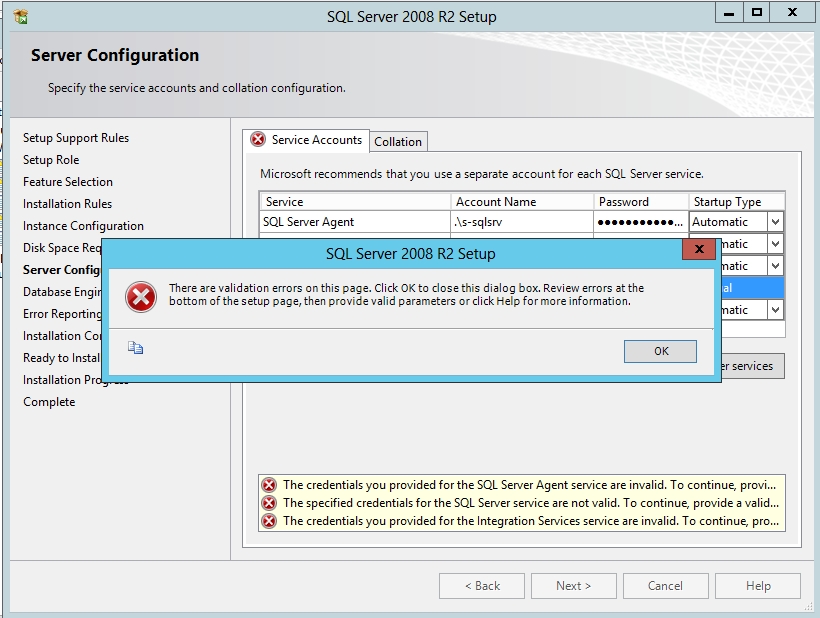Minimize the SQL Server 2008 R2 Setup window

click(x=729, y=13)
